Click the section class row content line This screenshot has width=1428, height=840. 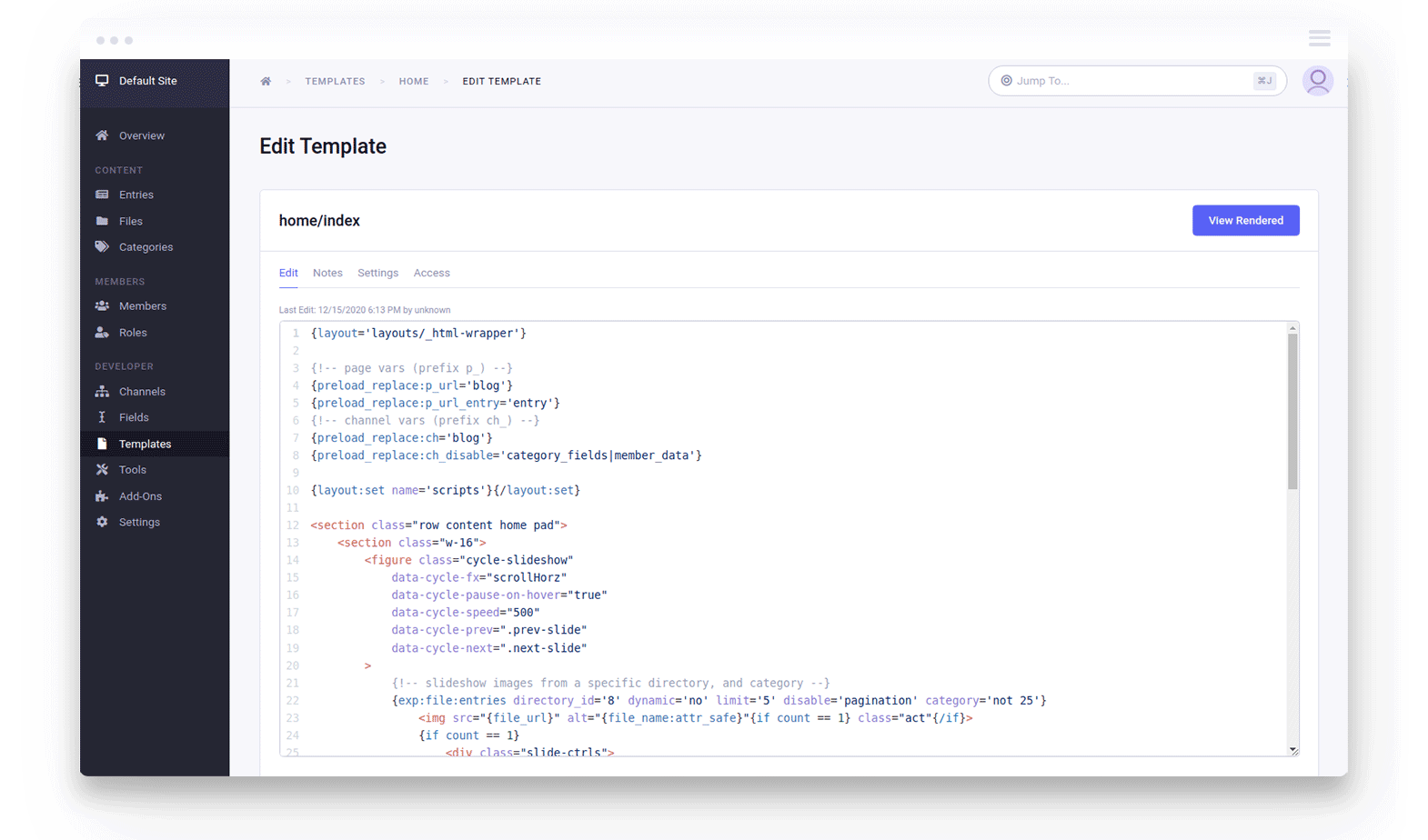(438, 525)
